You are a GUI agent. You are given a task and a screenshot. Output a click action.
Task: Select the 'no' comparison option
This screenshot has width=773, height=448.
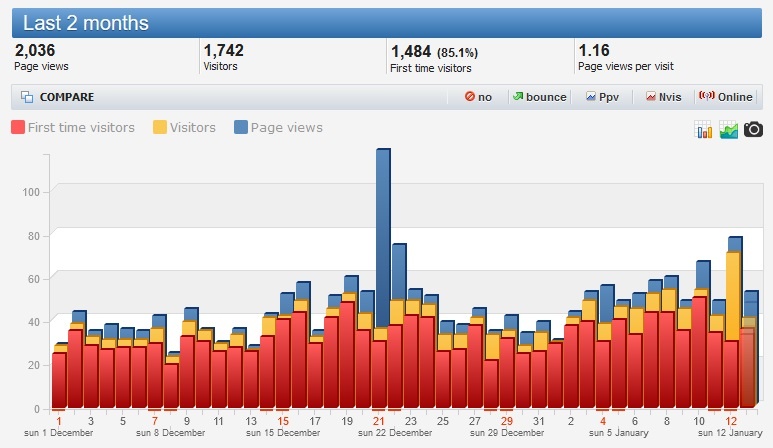coord(478,97)
